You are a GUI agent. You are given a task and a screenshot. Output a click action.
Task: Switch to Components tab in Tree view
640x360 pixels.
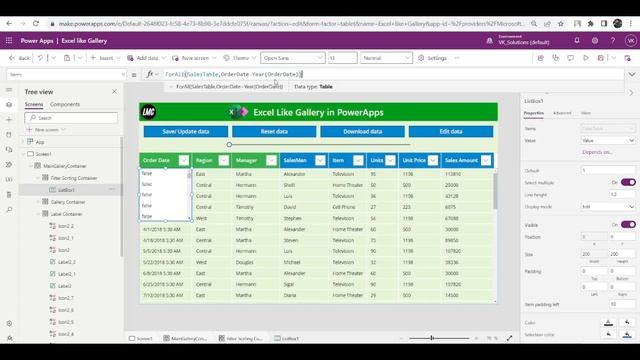[x=65, y=104]
